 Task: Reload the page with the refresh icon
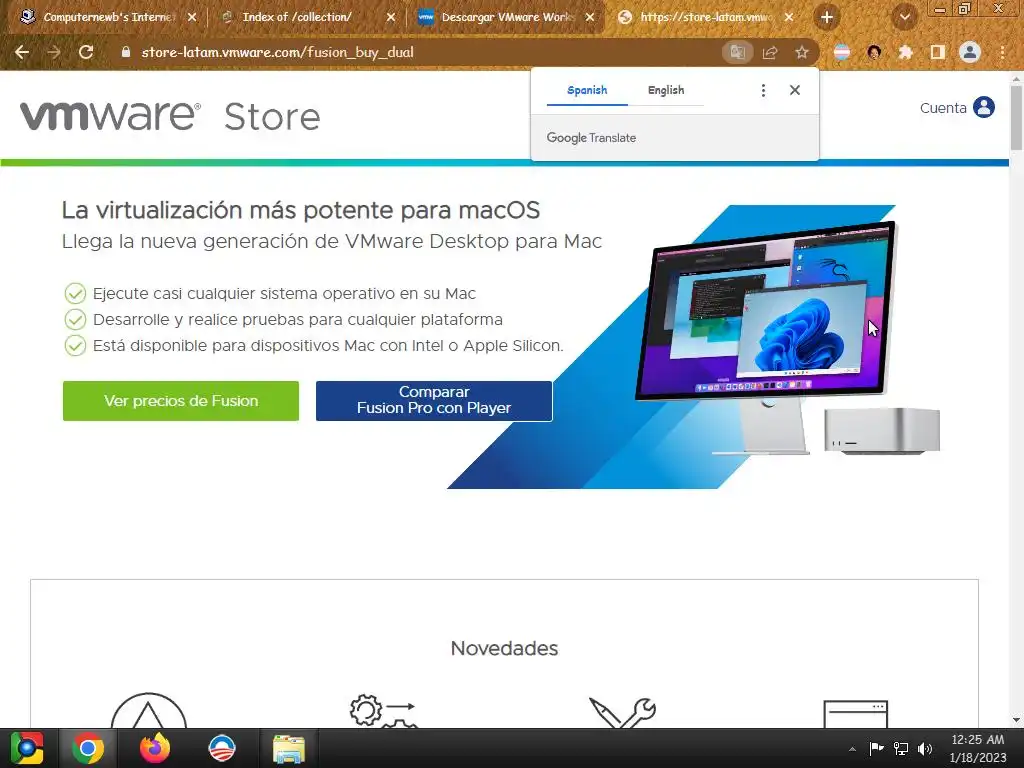(x=86, y=52)
